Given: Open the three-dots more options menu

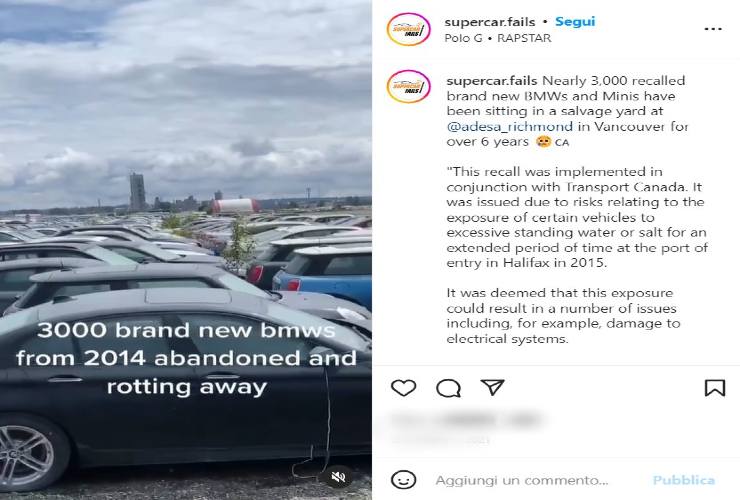Looking at the screenshot, I should point(713,29).
